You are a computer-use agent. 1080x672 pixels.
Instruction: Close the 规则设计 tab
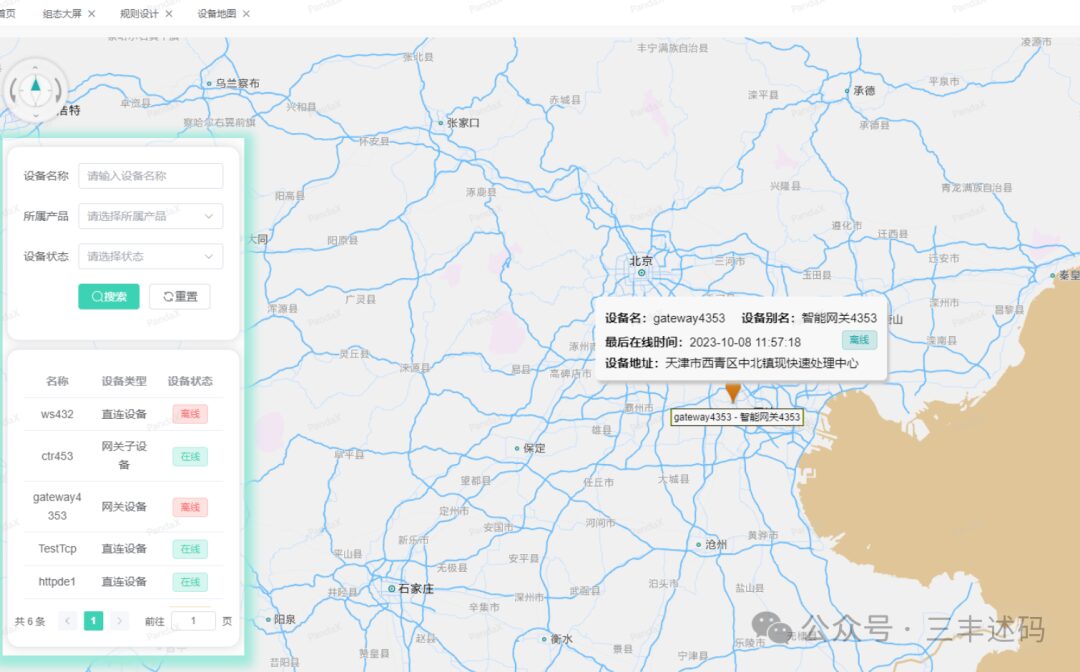click(169, 14)
